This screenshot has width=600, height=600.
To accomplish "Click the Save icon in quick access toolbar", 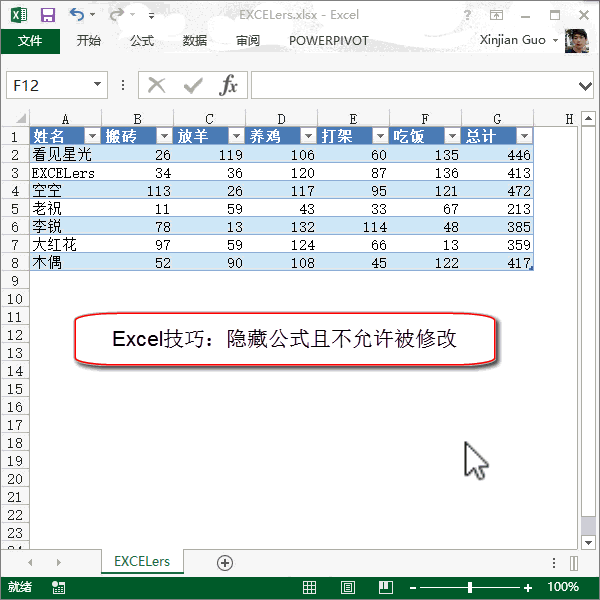I will tap(47, 15).
